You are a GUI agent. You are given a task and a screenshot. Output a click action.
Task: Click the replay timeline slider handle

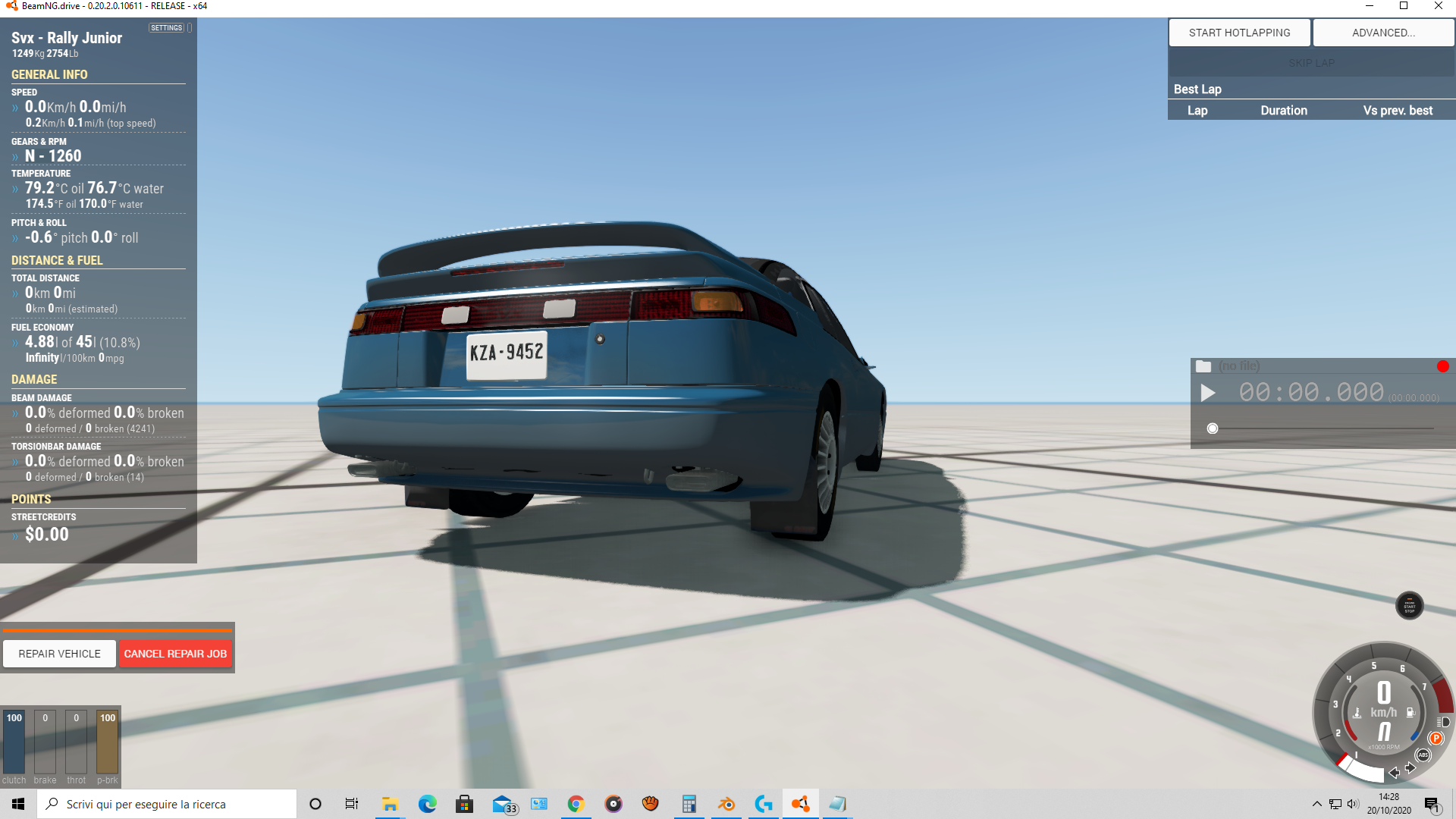pos(1213,428)
